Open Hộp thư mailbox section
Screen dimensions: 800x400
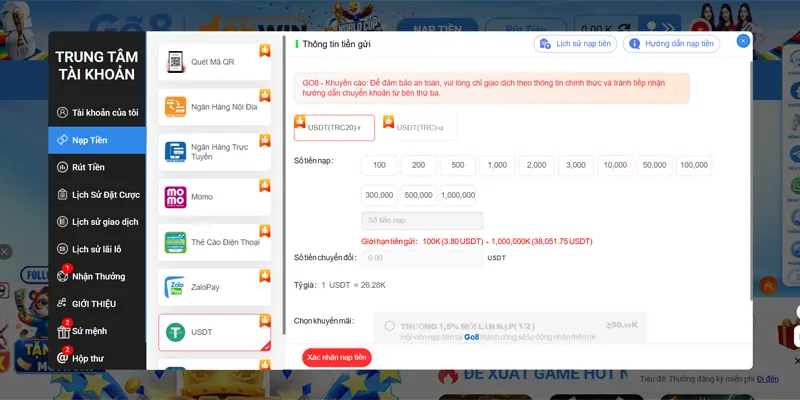(97, 358)
